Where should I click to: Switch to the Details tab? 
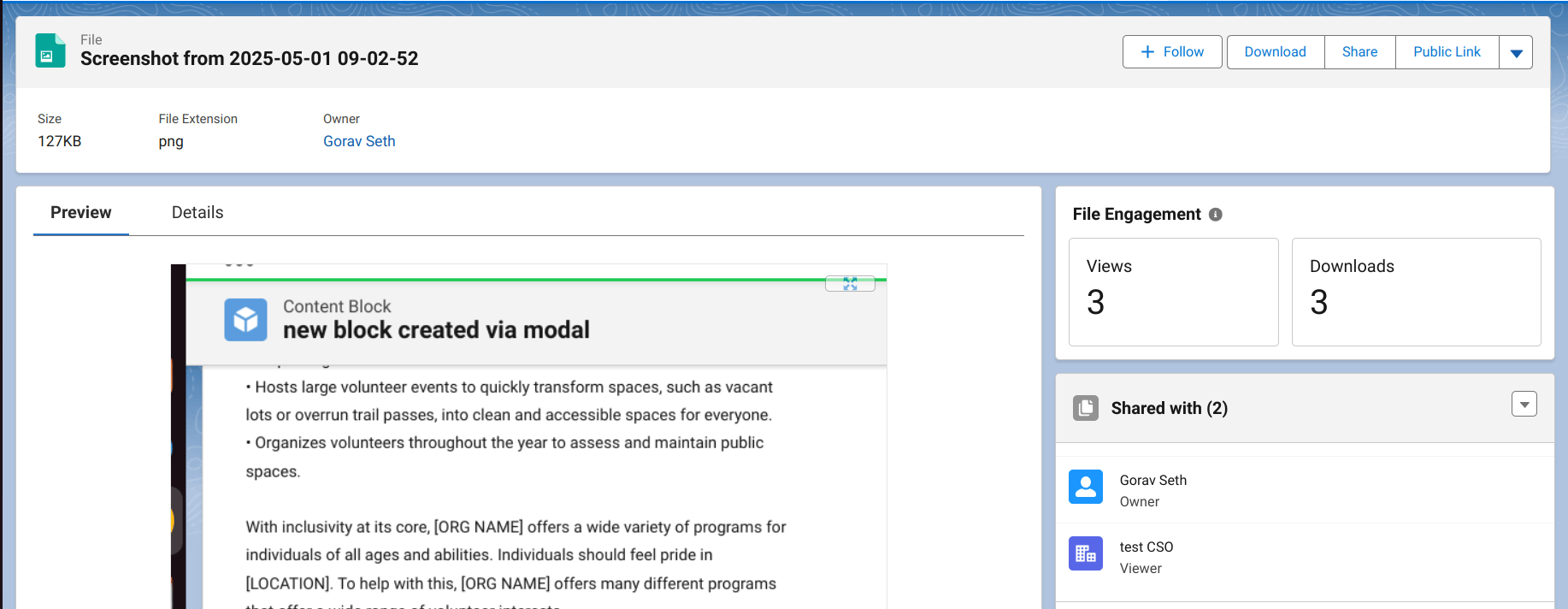pos(197,213)
